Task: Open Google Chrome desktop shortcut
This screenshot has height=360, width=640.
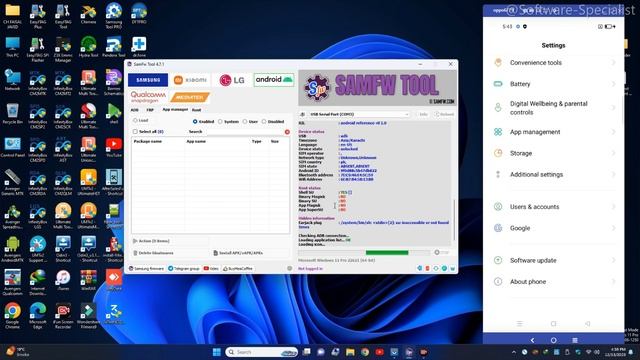Action: [x=12, y=316]
